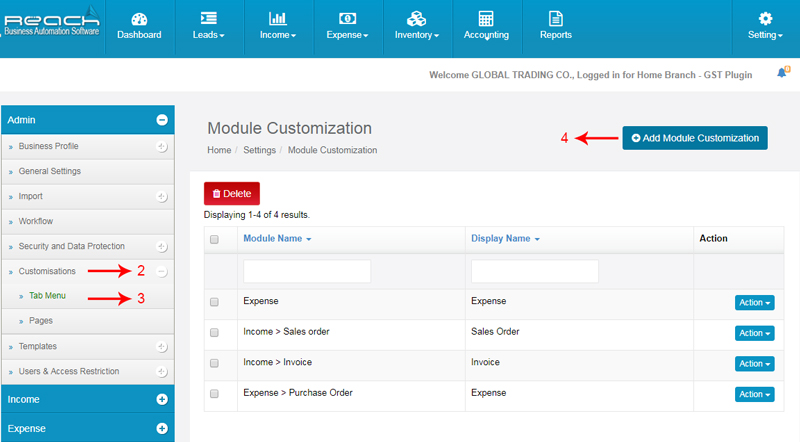Tick checkbox for Expense > Purchase Order
This screenshot has height=442, width=800.
214,394
